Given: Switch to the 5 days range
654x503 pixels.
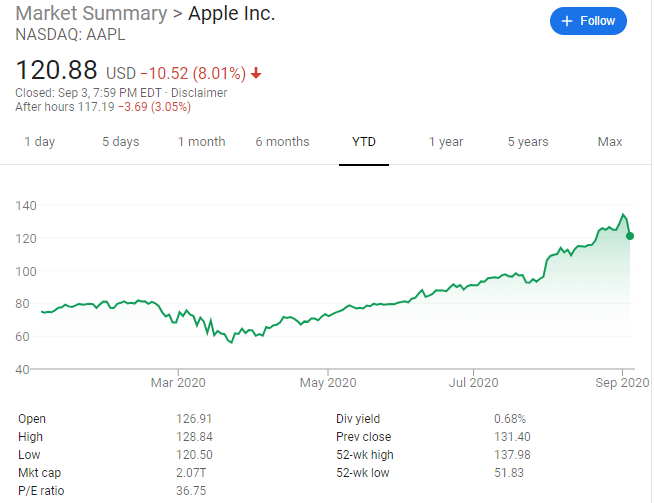Looking at the screenshot, I should (x=120, y=142).
